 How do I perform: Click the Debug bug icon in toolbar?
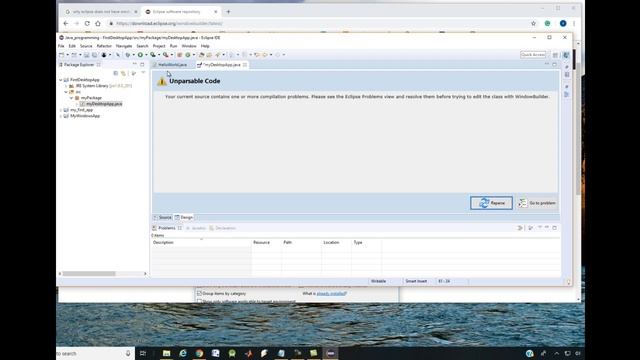[128, 55]
